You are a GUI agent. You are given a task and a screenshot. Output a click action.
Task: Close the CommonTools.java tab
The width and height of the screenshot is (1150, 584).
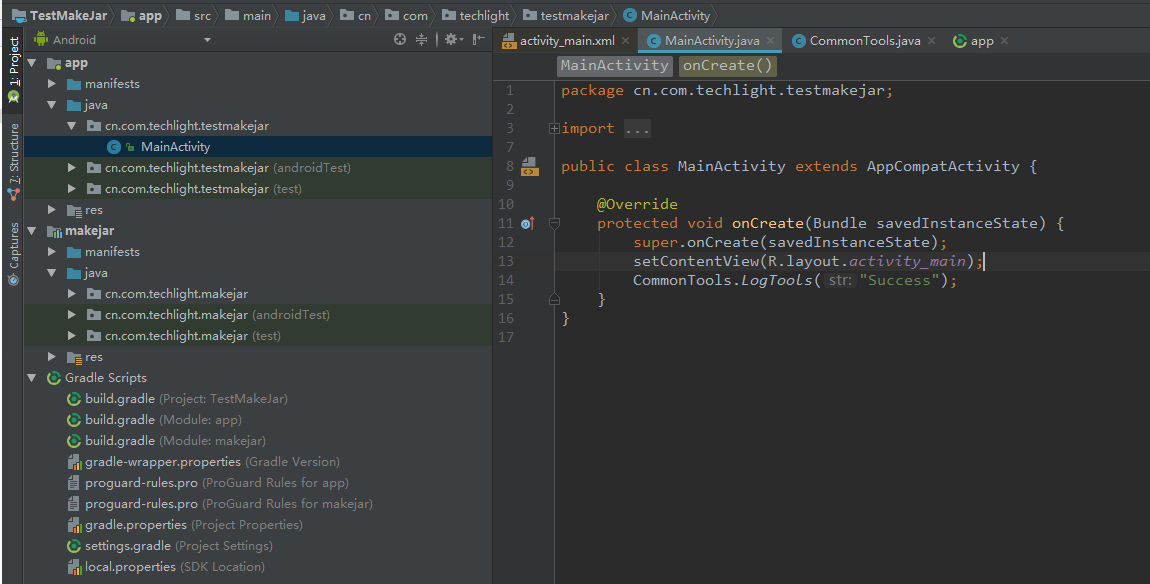[x=931, y=40]
